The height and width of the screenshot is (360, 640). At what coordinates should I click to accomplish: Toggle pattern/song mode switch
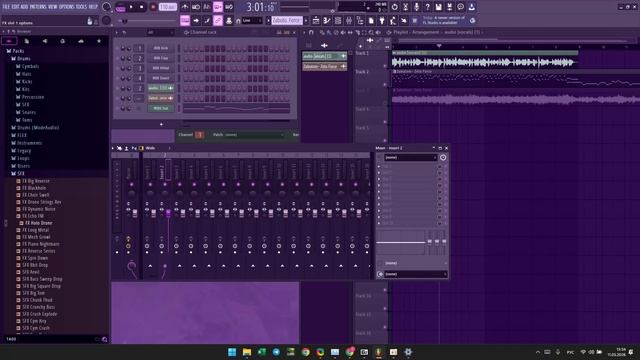point(120,7)
